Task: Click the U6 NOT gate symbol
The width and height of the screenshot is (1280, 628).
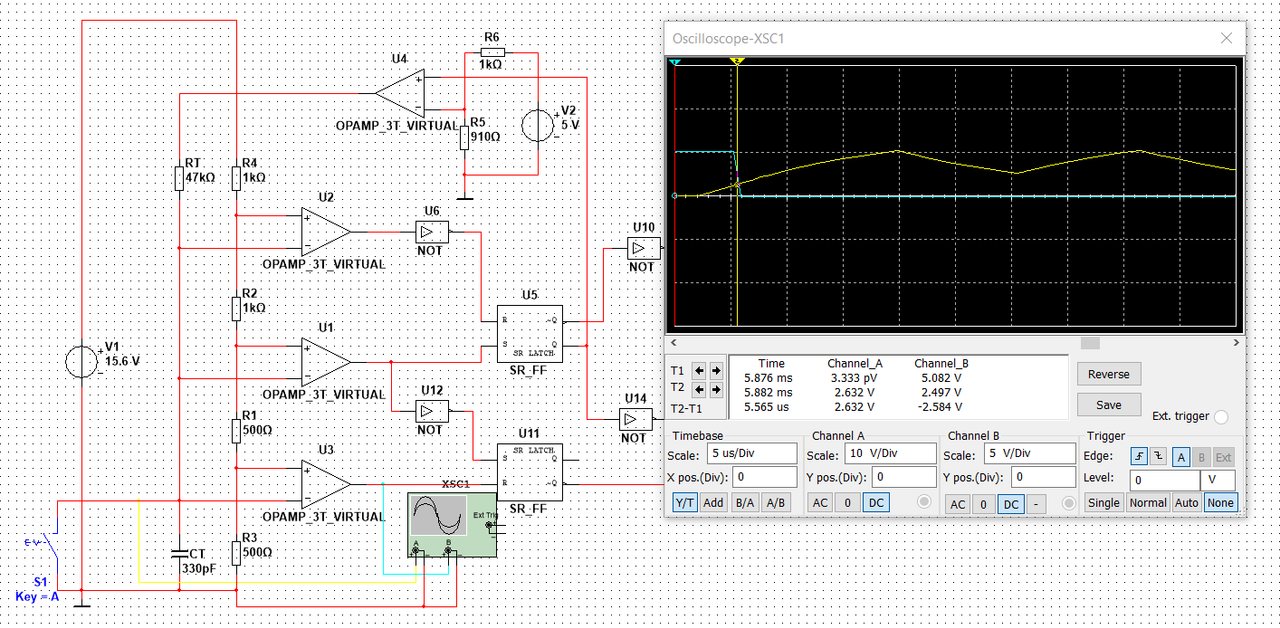Action: tap(431, 232)
